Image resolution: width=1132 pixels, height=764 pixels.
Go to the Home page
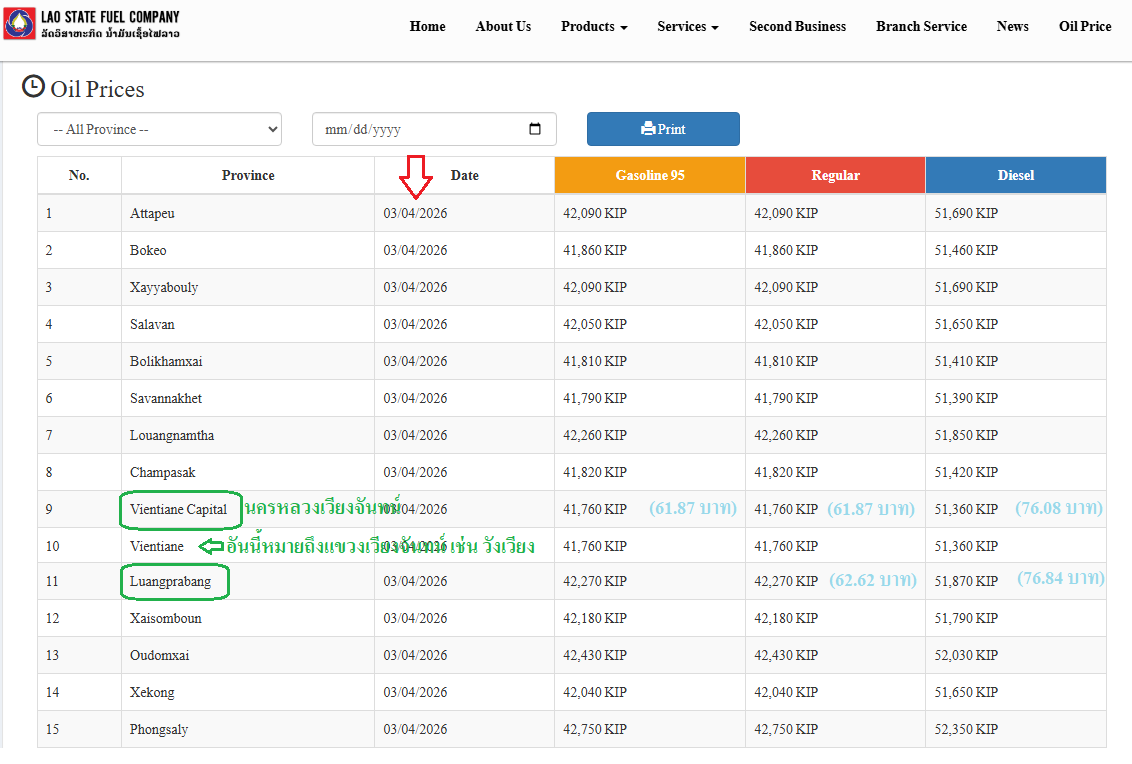[427, 27]
